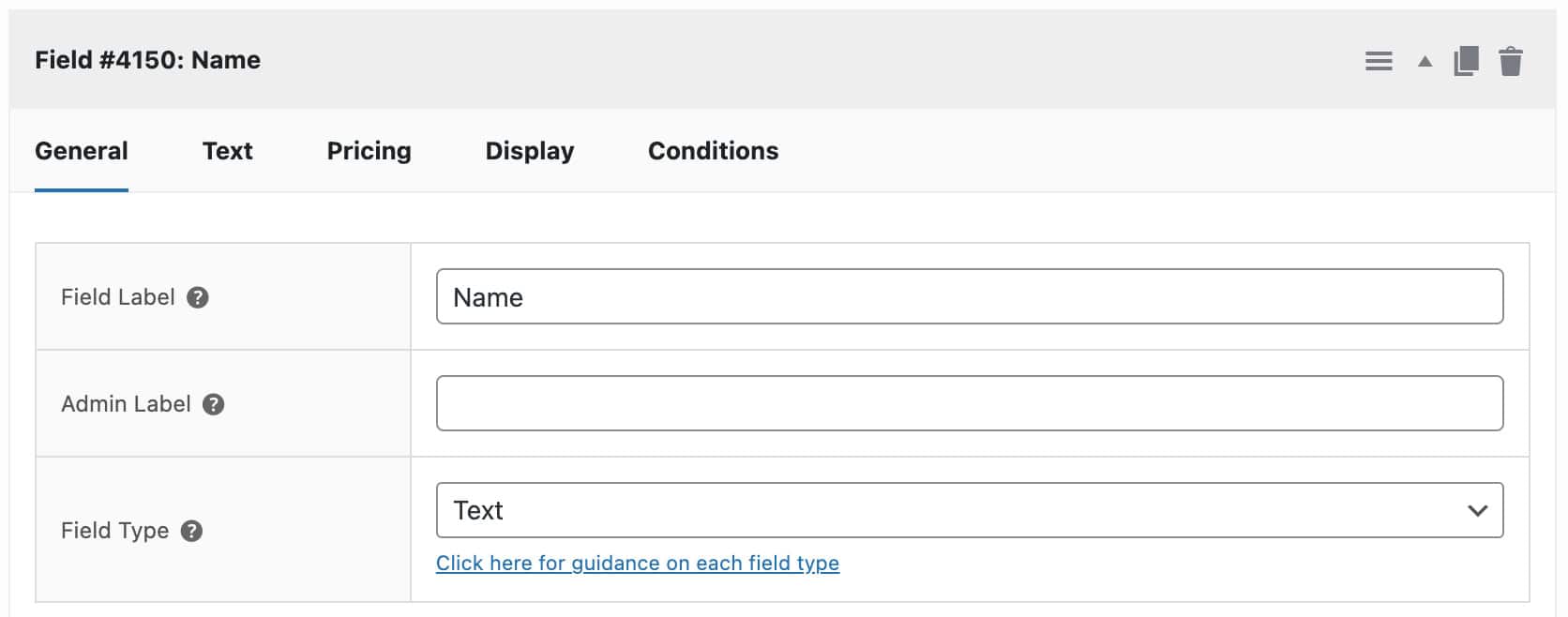Duplicate Field #4150 with the copy icon
Screen dimensions: 1568x617
(1465, 60)
